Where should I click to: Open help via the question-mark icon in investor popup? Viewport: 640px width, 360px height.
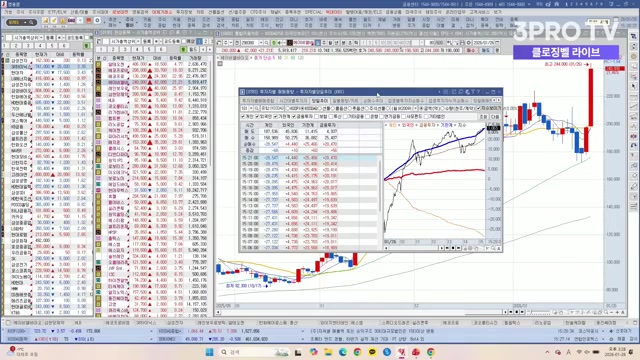pos(479,92)
